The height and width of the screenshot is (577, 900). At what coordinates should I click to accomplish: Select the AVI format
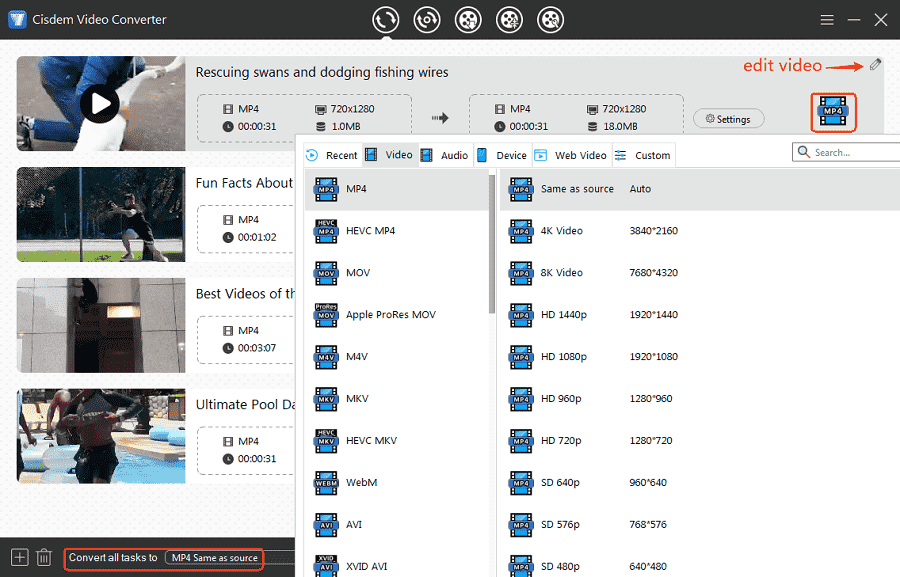pyautogui.click(x=397, y=524)
